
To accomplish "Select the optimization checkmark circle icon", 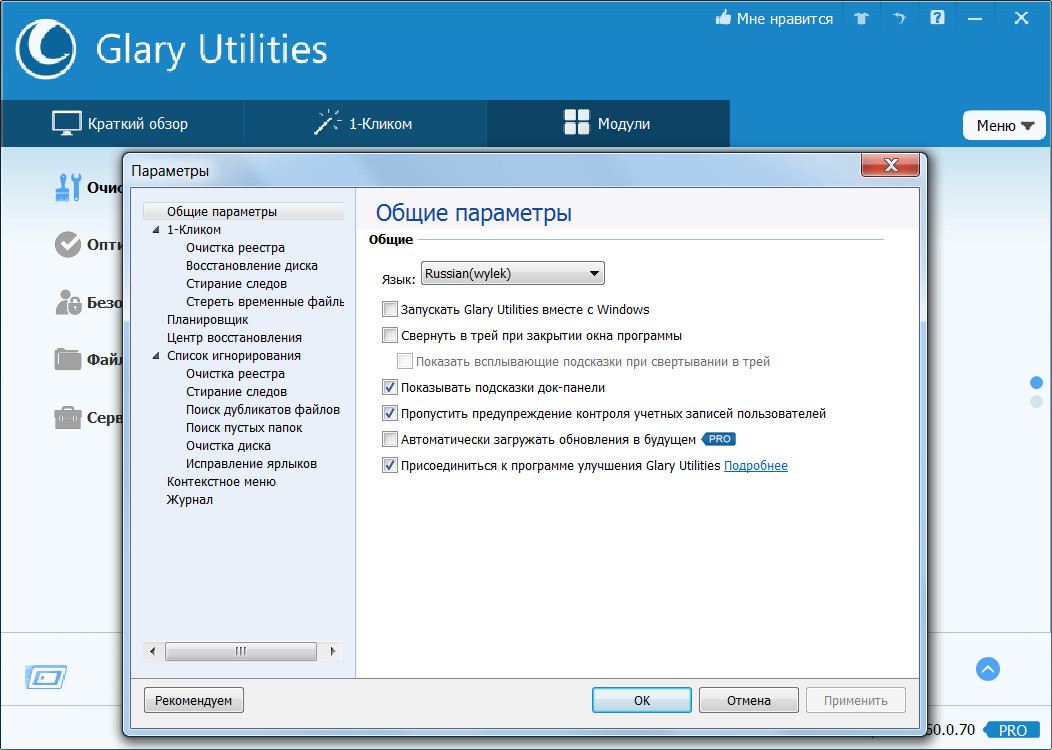I will [68, 245].
